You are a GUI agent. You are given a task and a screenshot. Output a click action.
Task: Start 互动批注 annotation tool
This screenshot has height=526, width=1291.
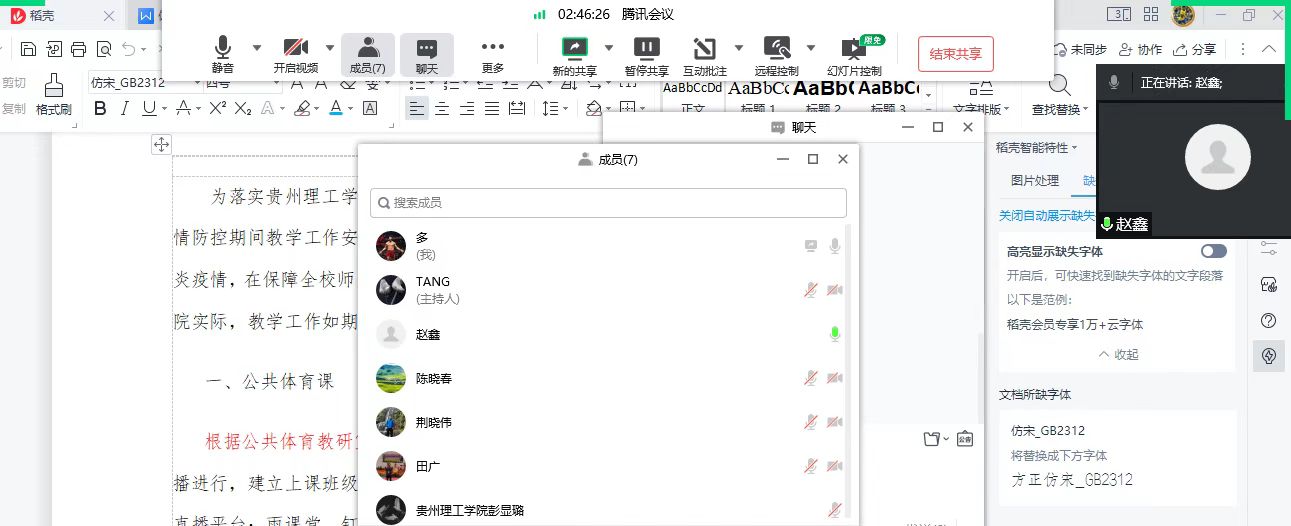[x=704, y=54]
